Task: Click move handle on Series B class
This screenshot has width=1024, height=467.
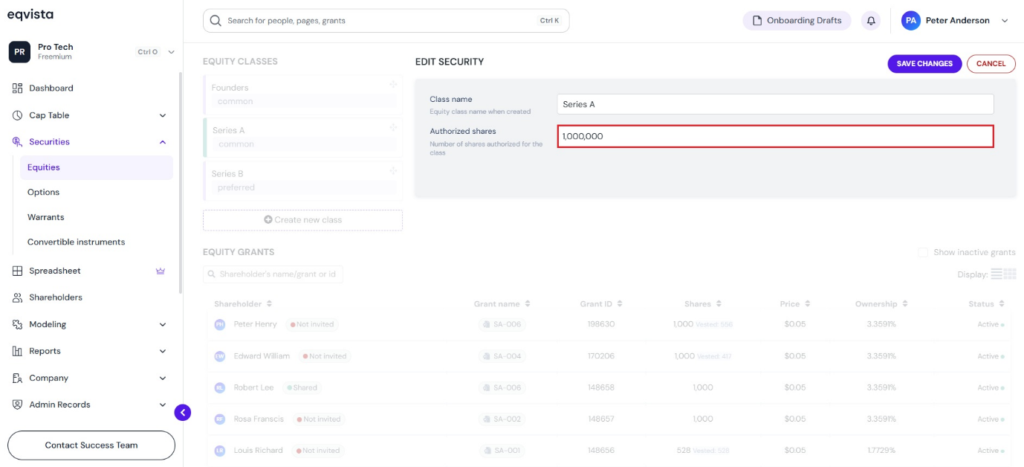Action: [x=393, y=170]
